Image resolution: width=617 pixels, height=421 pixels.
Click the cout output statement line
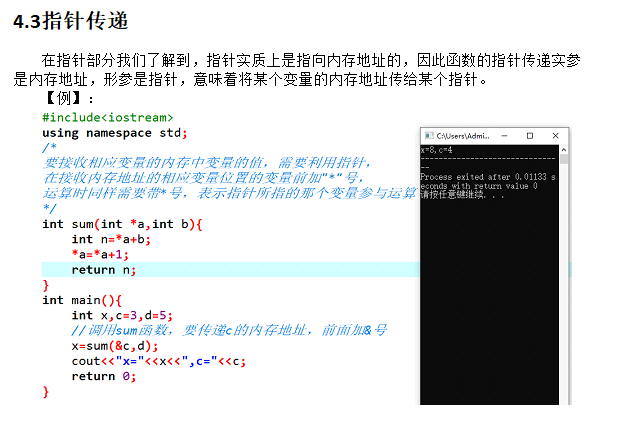(159, 361)
